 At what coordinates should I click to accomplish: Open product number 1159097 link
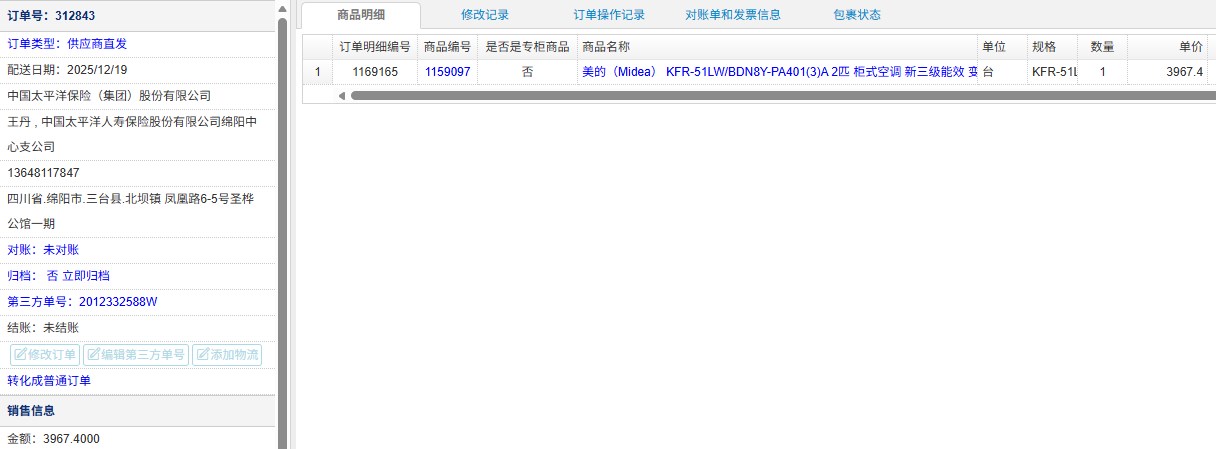pyautogui.click(x=447, y=72)
